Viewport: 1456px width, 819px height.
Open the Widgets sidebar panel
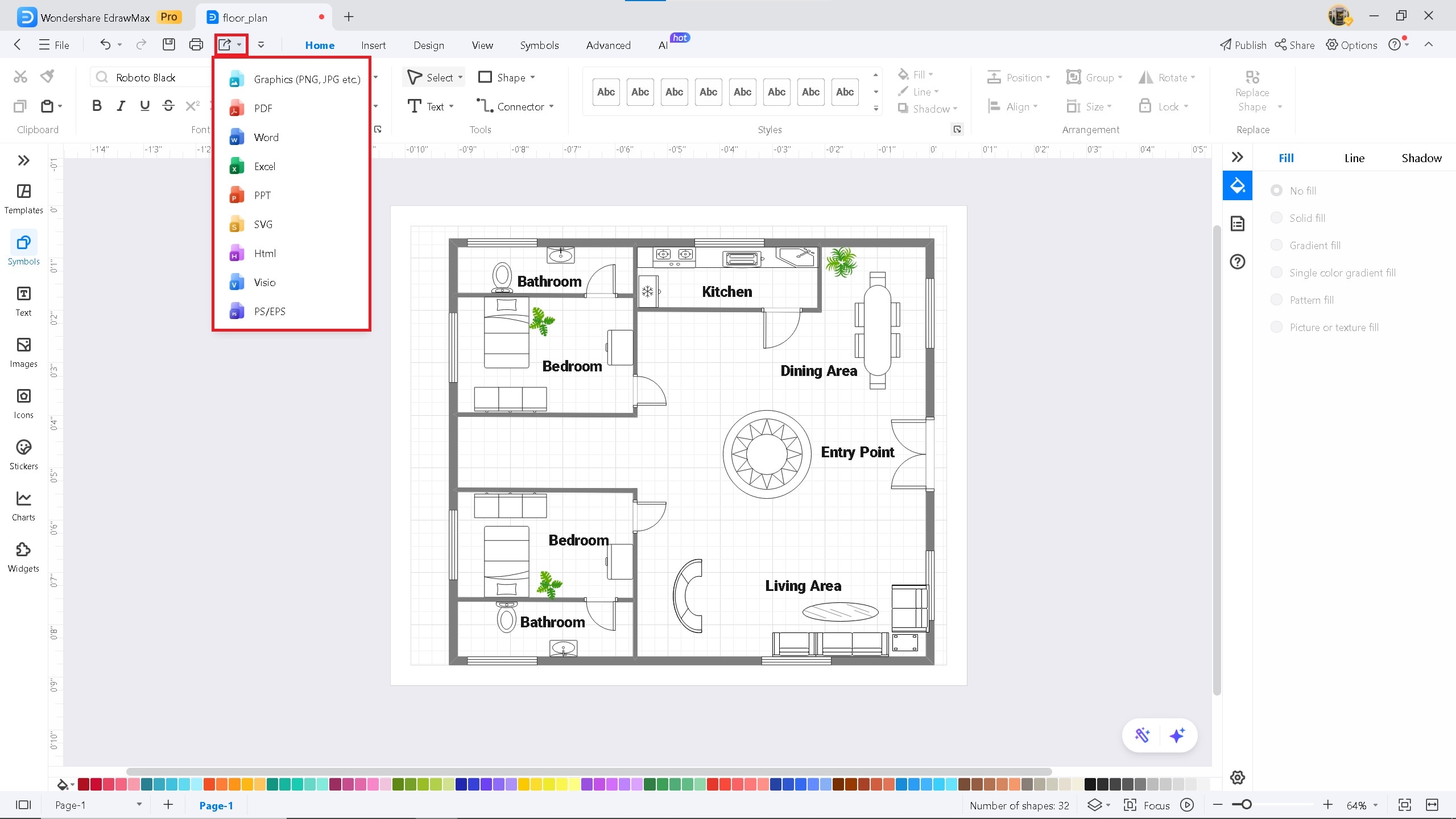pos(24,557)
